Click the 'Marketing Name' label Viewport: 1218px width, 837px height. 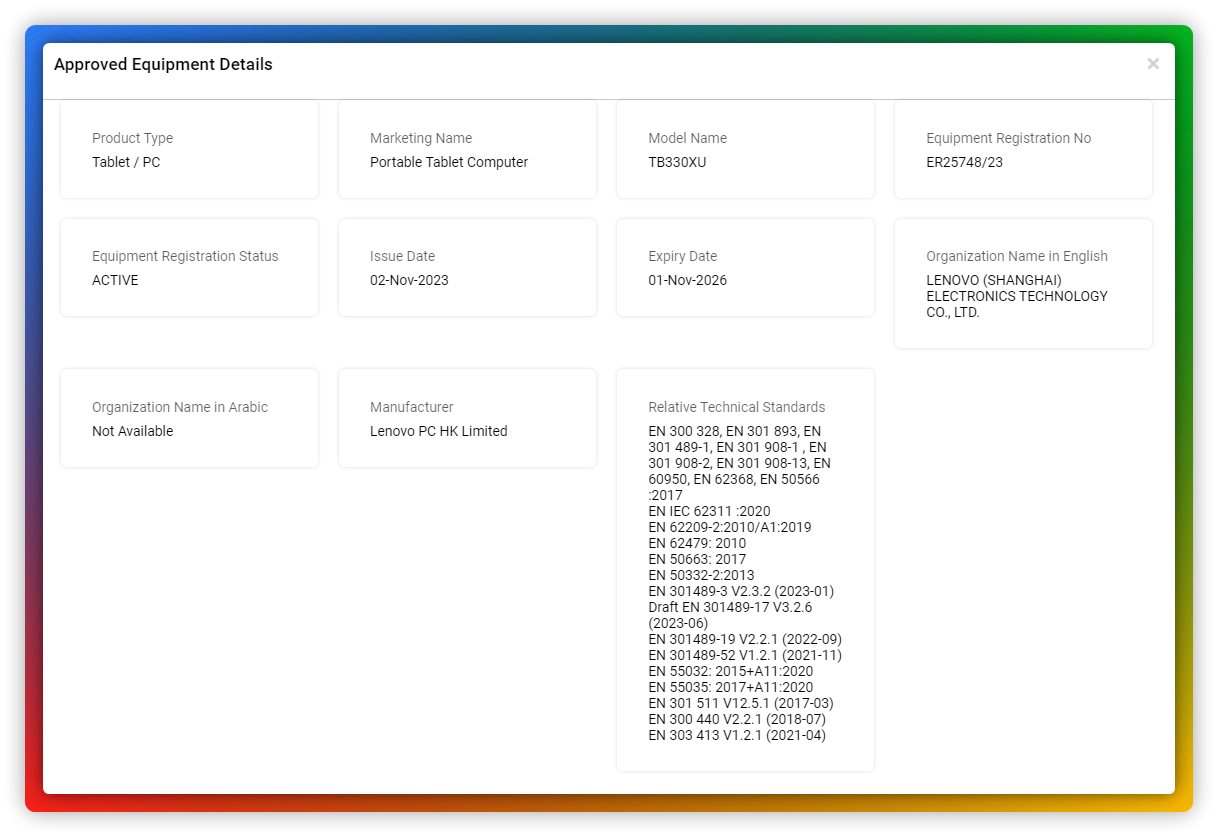click(x=421, y=138)
